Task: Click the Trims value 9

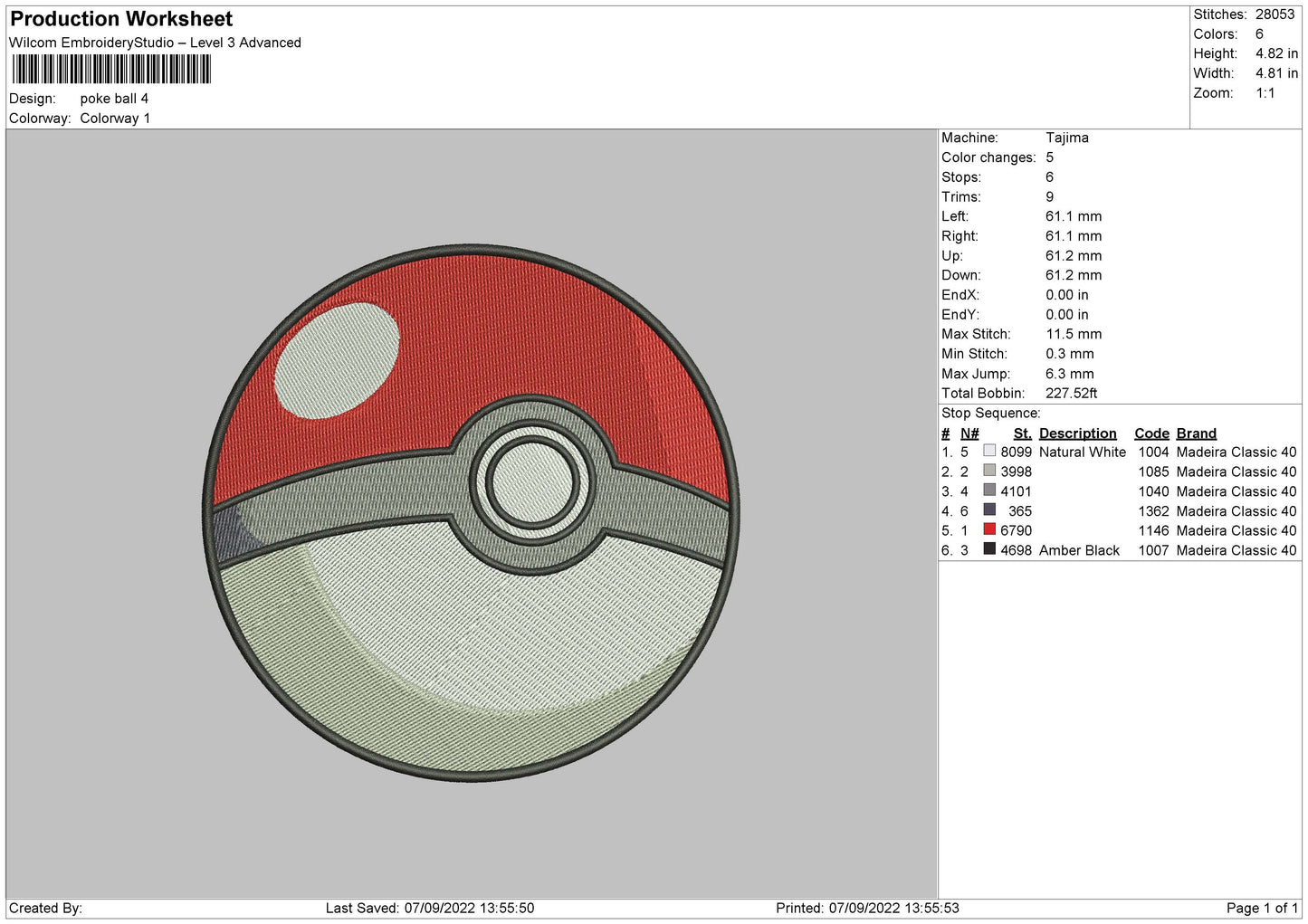Action: click(x=1050, y=196)
